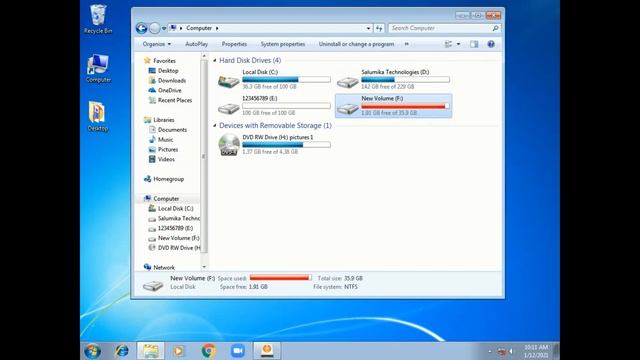Select the Desktop folder desktop icon

coord(98,116)
